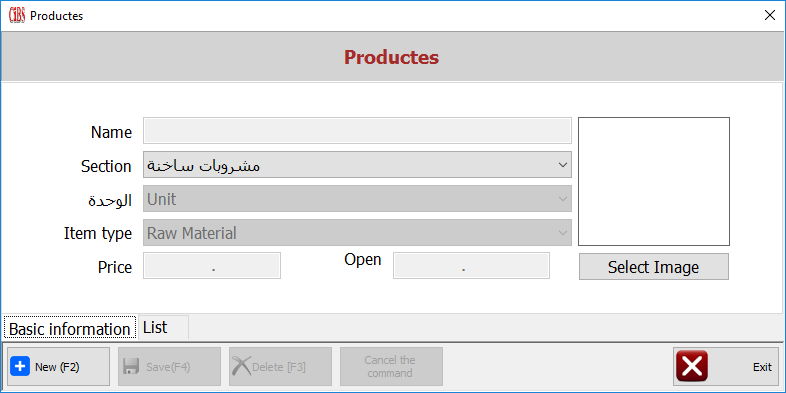786x393 pixels.
Task: Click the Cancel the command button
Action: click(x=391, y=366)
